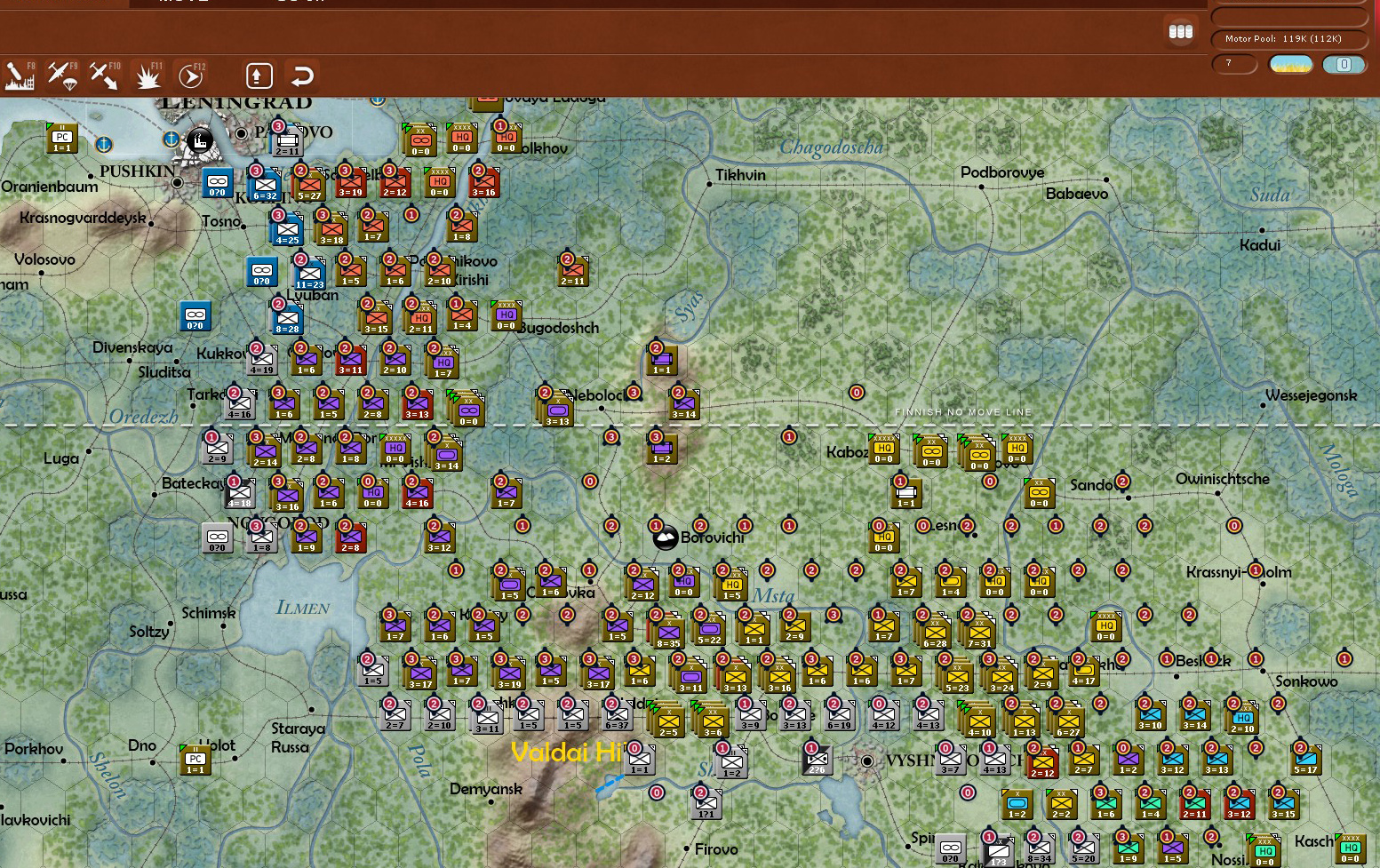Select the grey 4=18 unit near Batecky
1380x868 pixels.
[239, 493]
